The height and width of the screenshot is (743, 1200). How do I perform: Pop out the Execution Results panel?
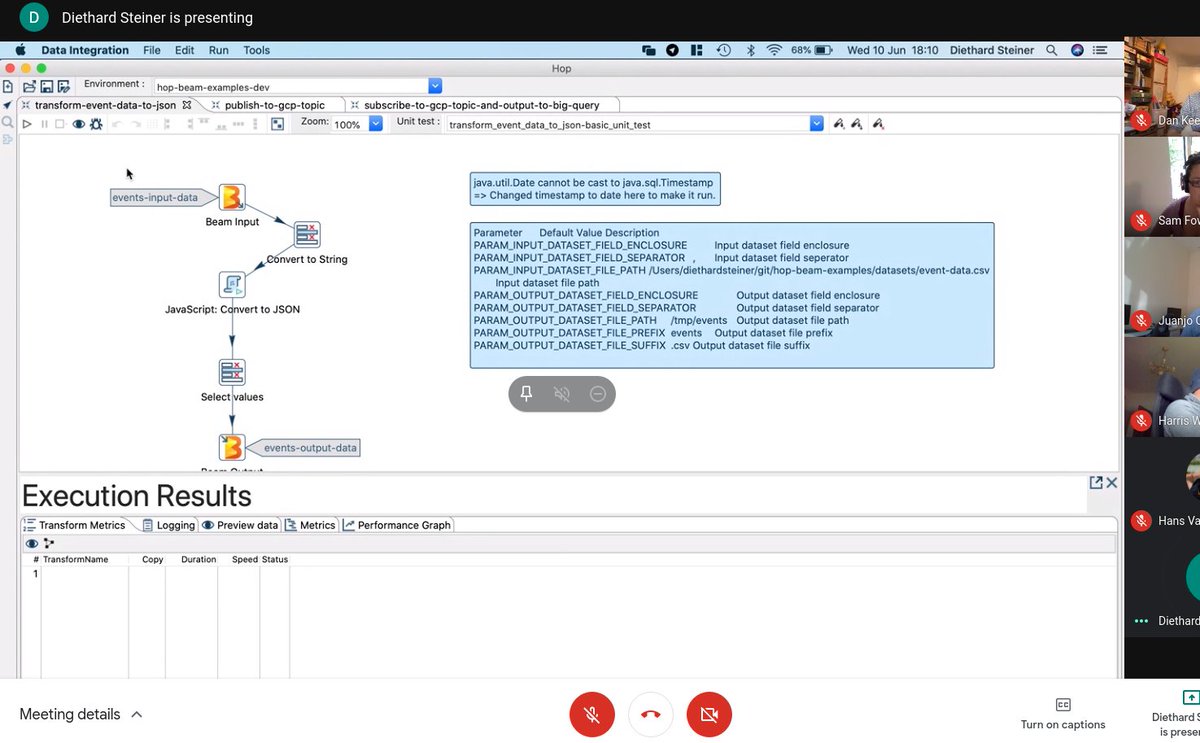click(1096, 483)
